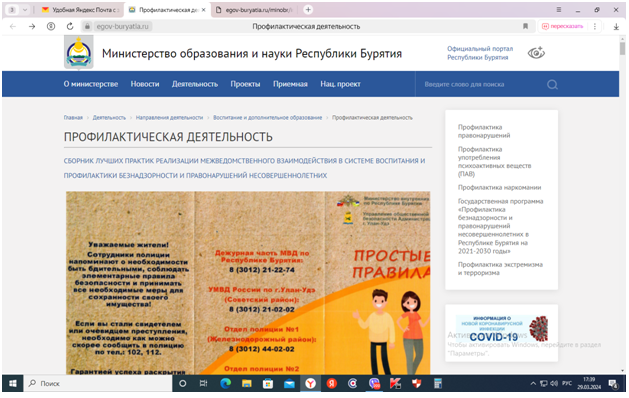Open the COVID-19 information banner
This screenshot has width=629, height=398.
pyautogui.click(x=501, y=329)
